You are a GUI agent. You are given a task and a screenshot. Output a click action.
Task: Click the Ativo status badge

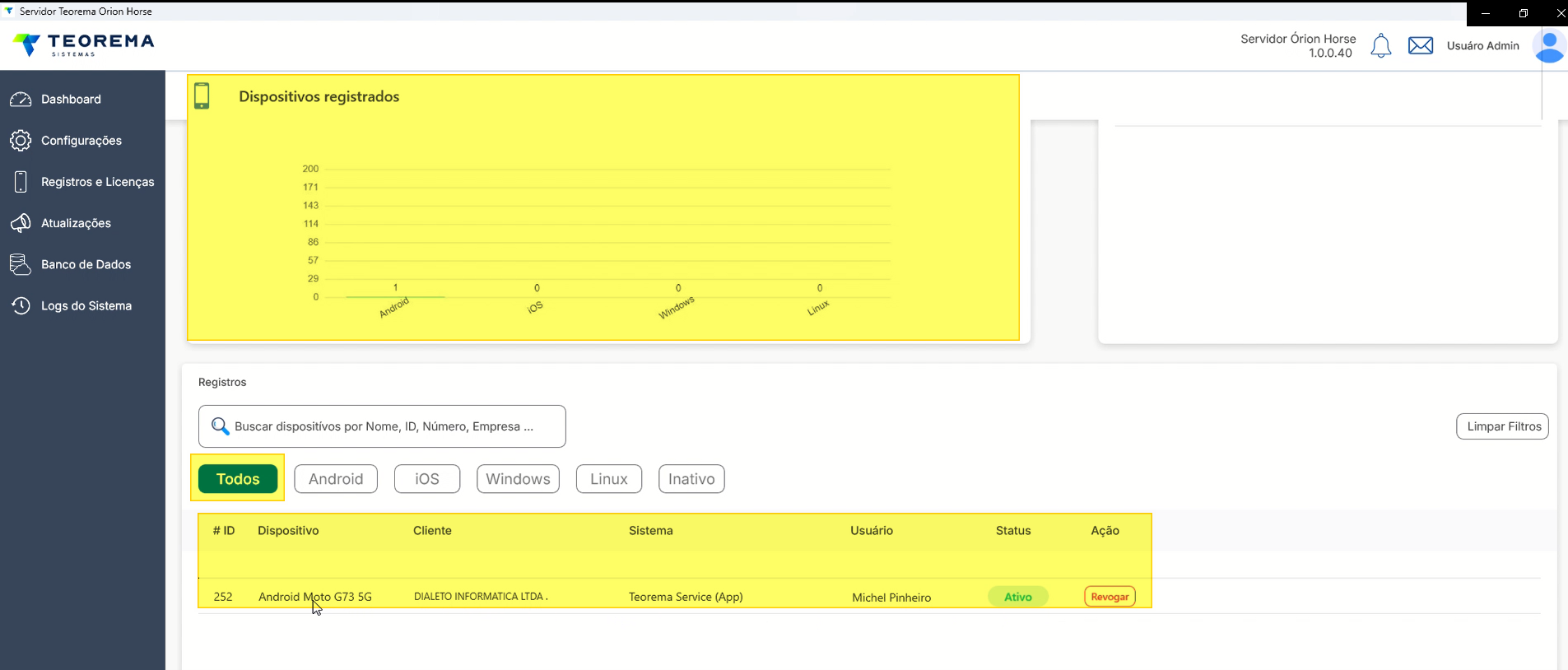click(1018, 597)
